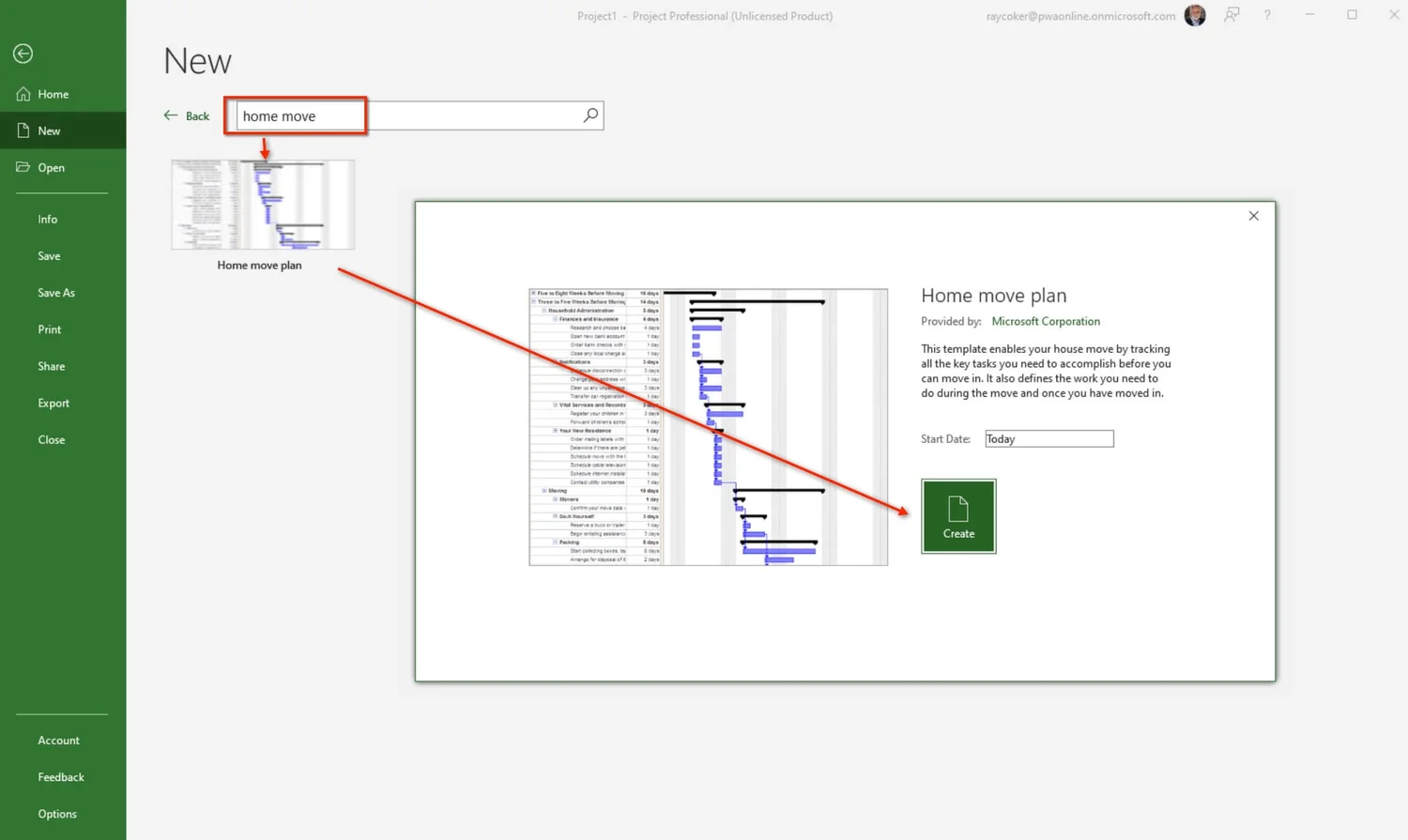Select Save As from the sidebar
Screen dimensions: 1408x840
(x=55, y=292)
